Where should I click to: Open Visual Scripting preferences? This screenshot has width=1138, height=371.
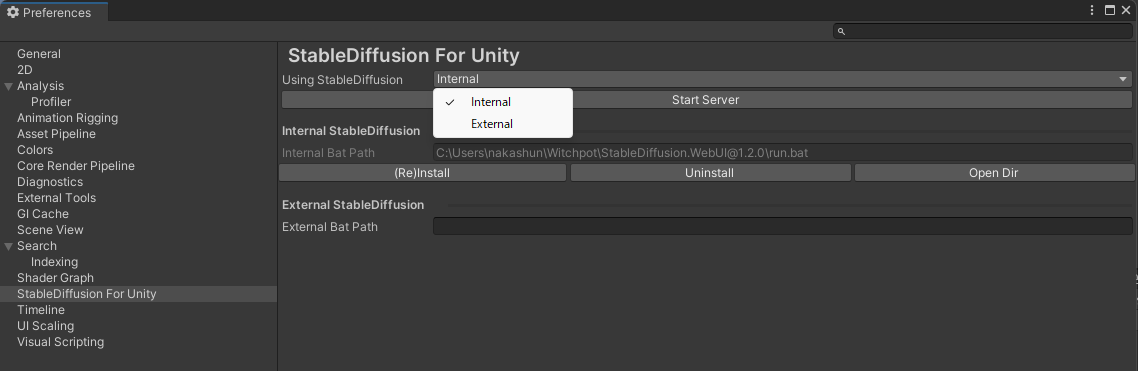(60, 341)
